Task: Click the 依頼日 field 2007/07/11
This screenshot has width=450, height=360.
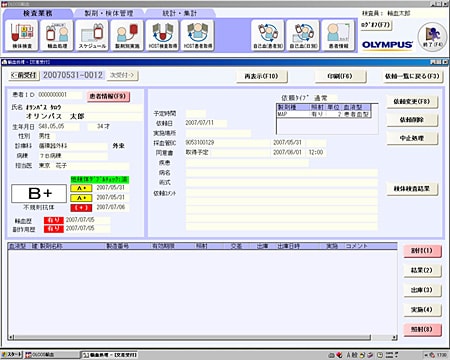Action: point(206,123)
